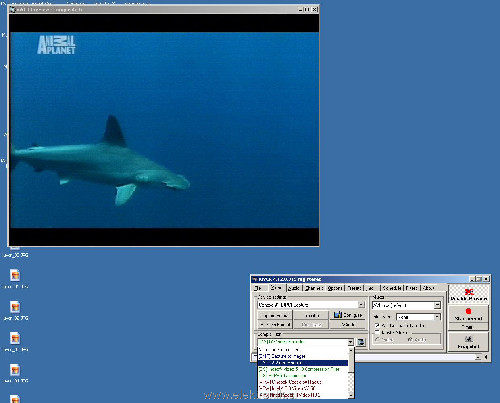The image size is (500, 403).
Task: Switch to the Video tab
Action: (x=276, y=288)
